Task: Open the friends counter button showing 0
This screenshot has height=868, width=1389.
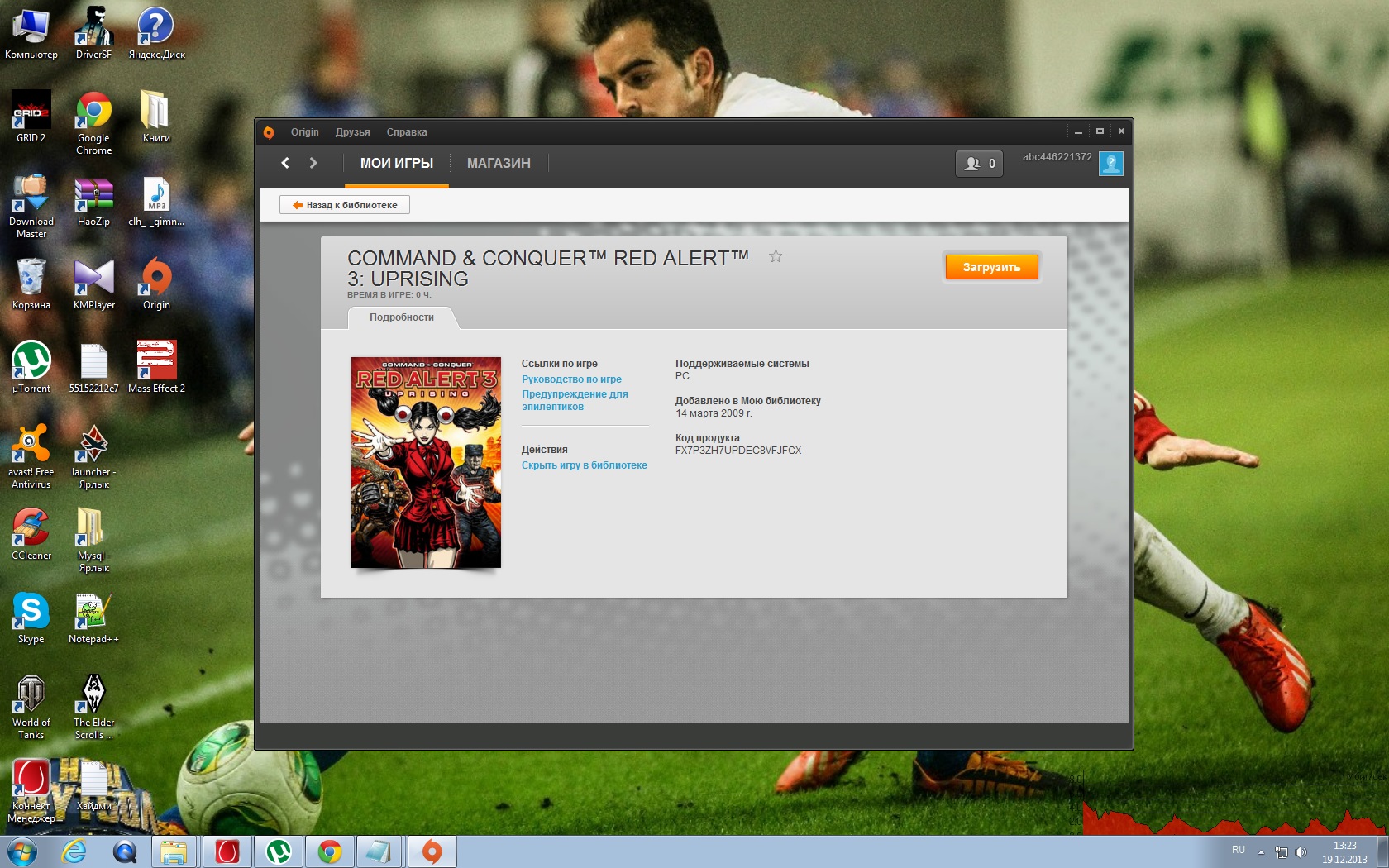Action: pos(980,164)
